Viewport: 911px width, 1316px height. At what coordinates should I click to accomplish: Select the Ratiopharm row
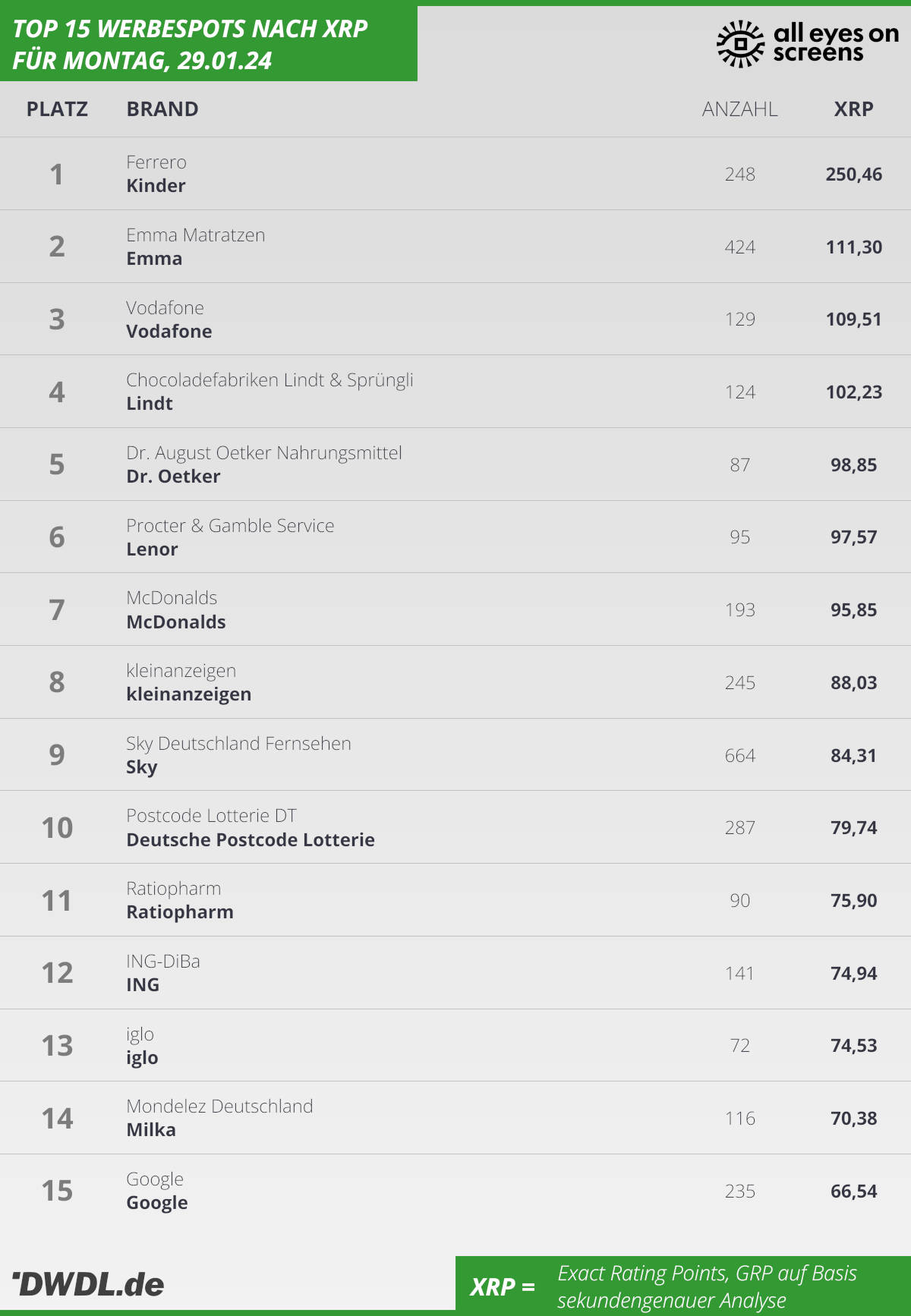[455, 900]
